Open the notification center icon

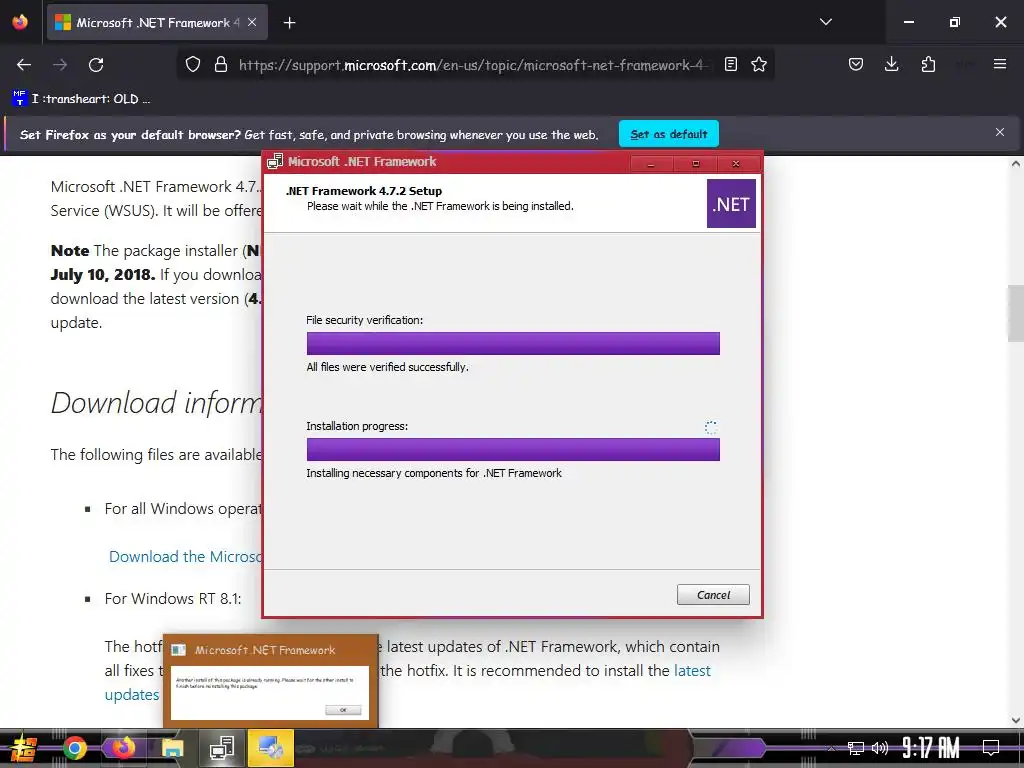(991, 748)
